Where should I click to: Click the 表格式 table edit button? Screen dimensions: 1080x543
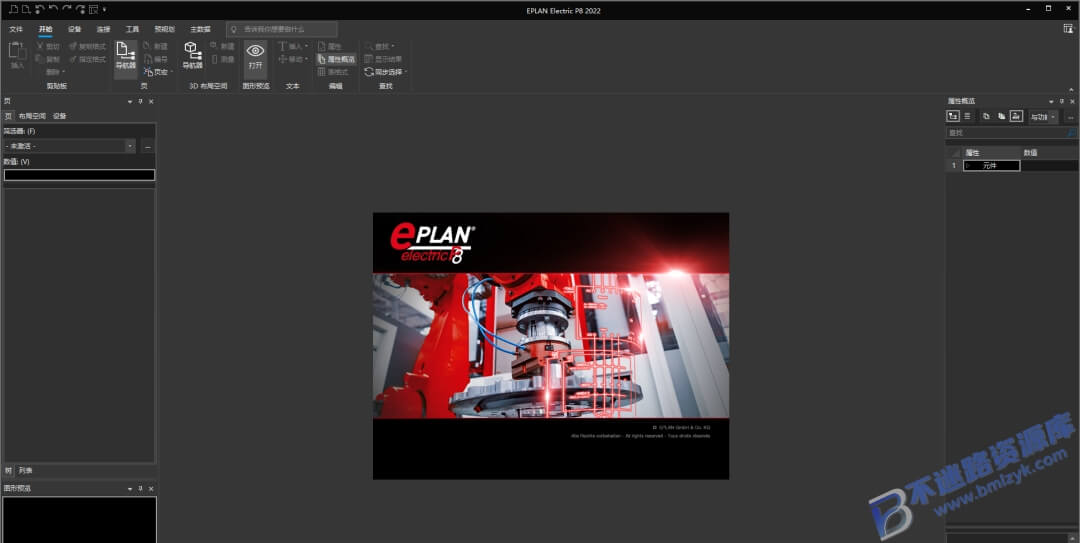[333, 72]
